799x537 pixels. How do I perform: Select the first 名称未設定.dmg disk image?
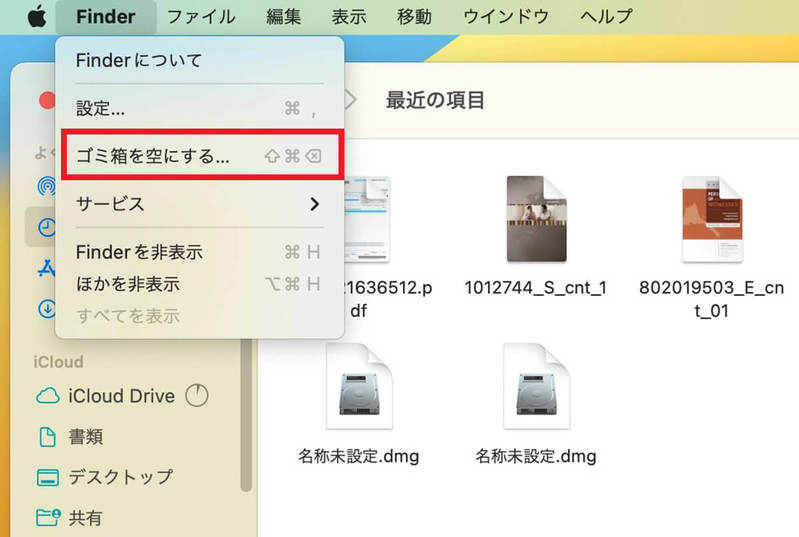(x=359, y=386)
